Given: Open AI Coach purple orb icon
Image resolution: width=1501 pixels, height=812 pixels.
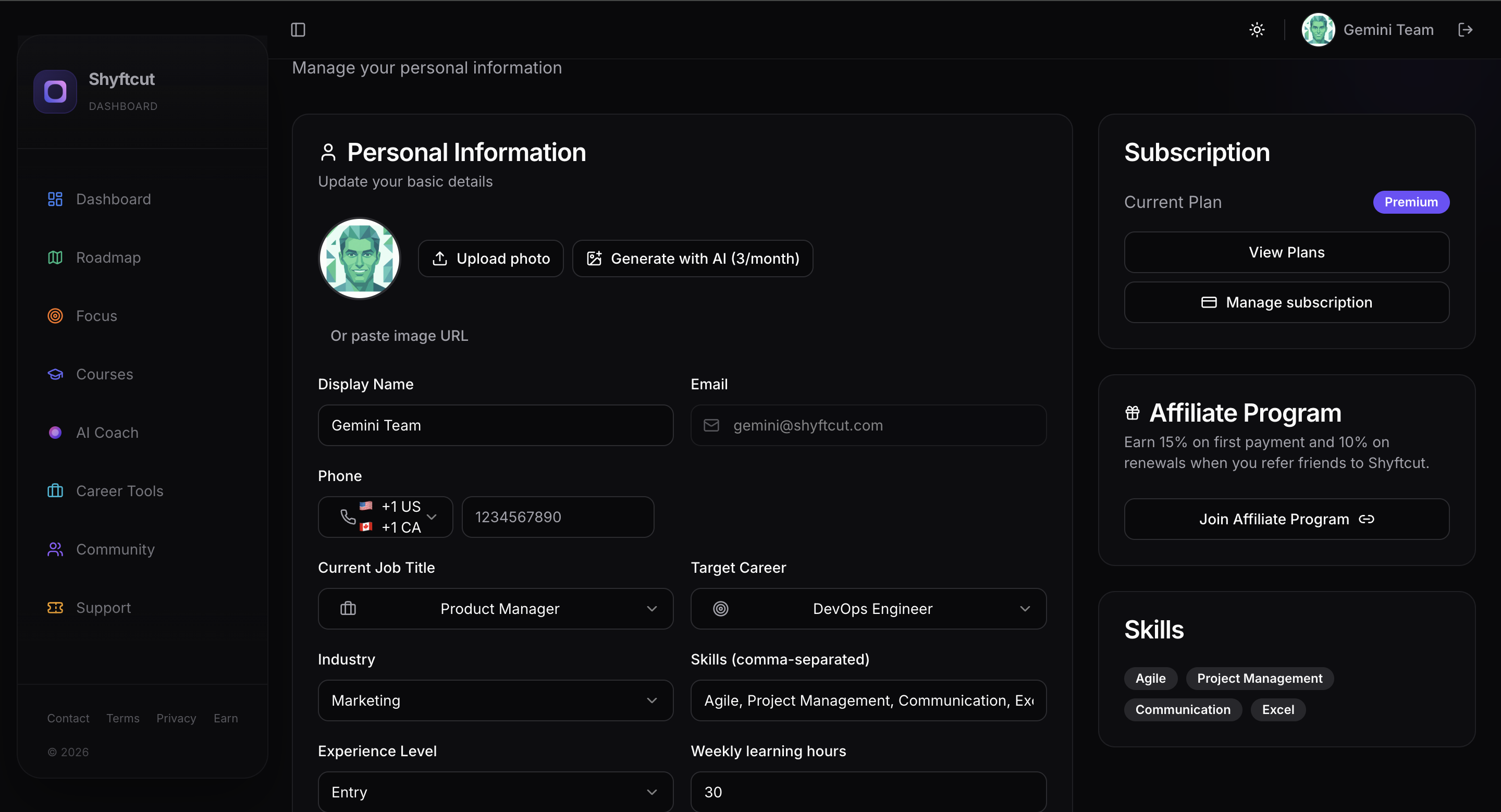Looking at the screenshot, I should click(55, 432).
